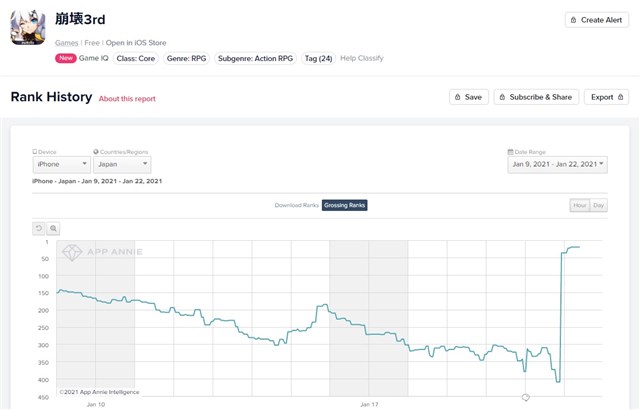Click the Export button text
Image resolution: width=640 pixels, height=410 pixels.
(602, 97)
